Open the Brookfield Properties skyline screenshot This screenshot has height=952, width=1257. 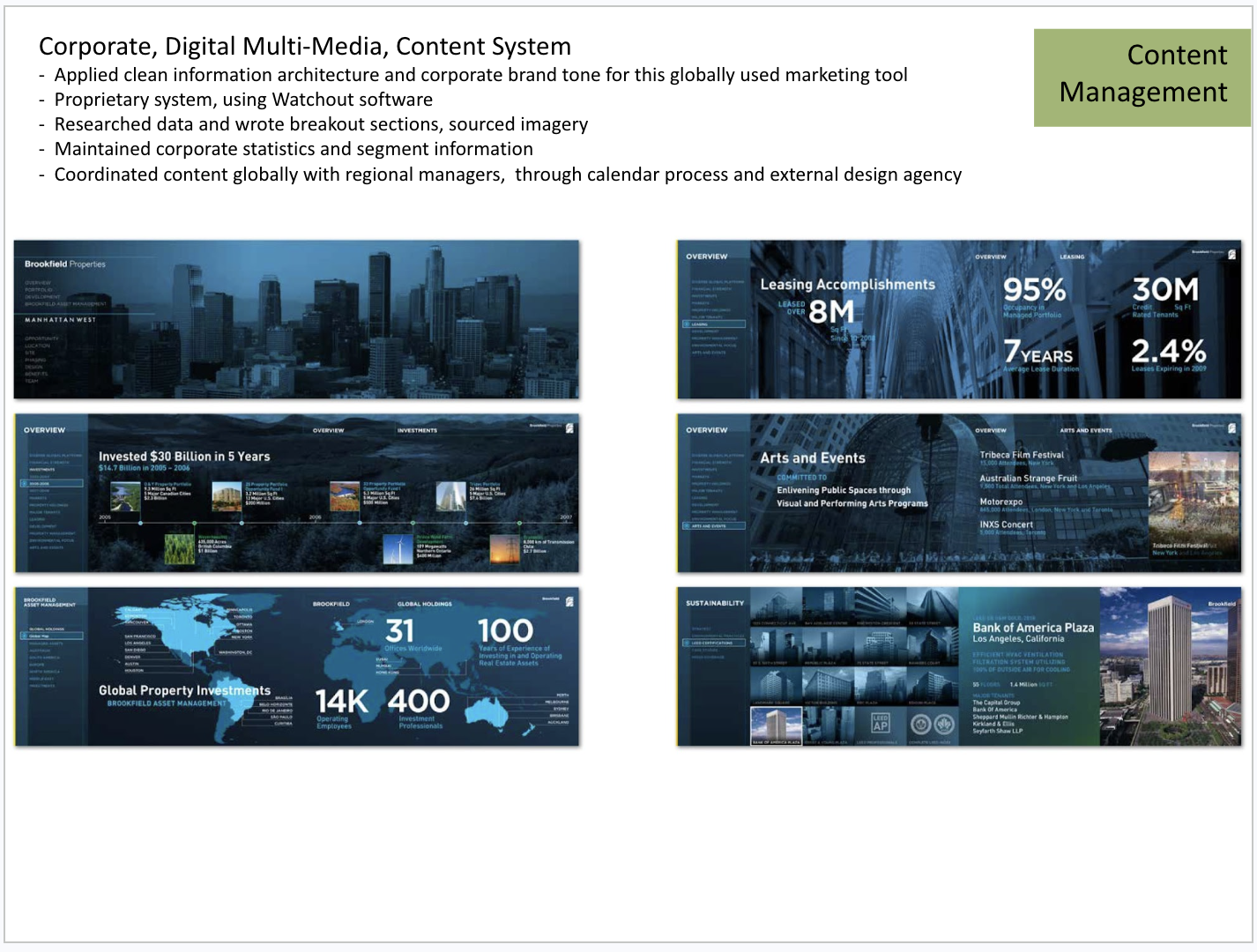pos(297,319)
